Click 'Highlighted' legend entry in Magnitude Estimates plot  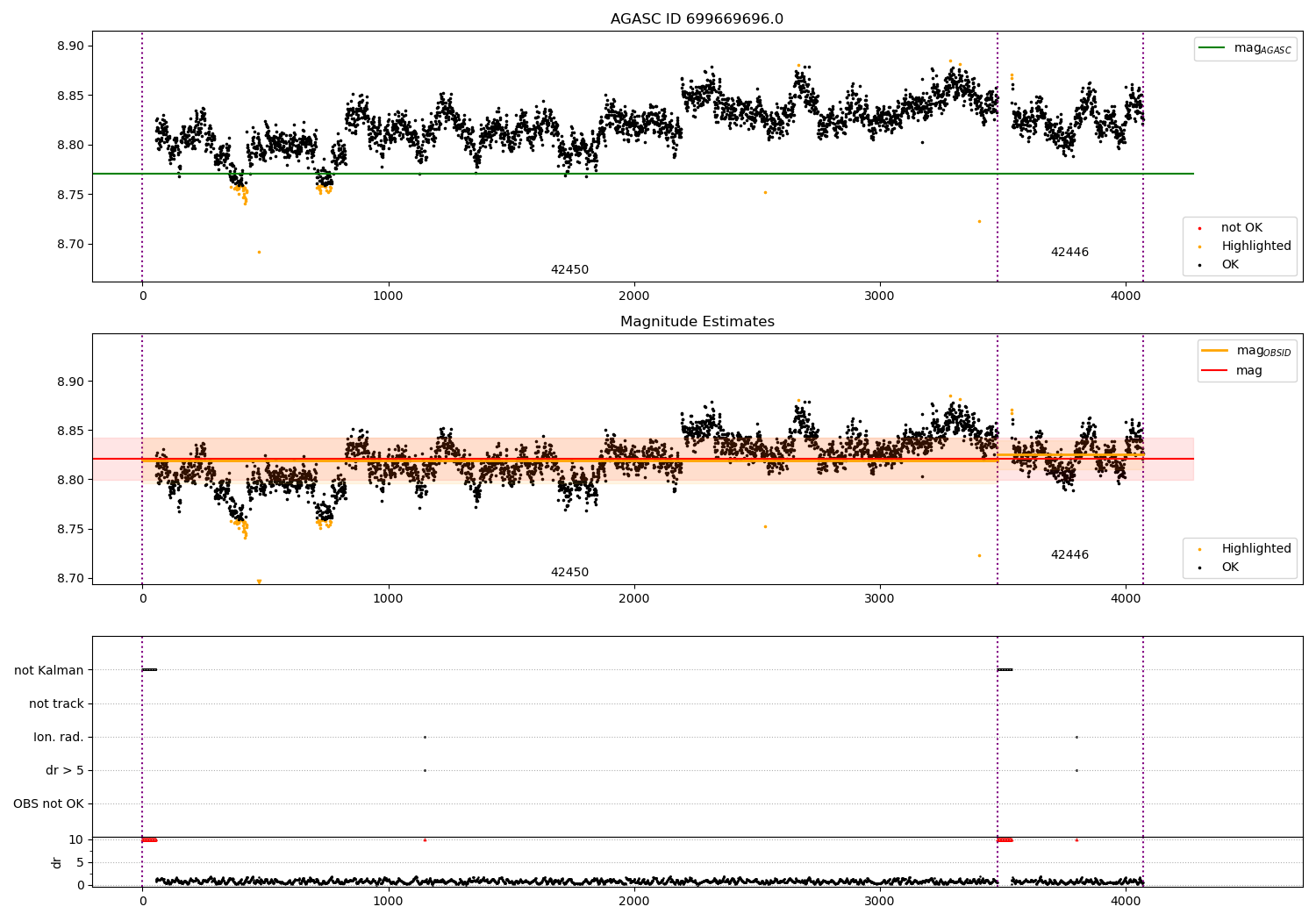pyautogui.click(x=1245, y=549)
